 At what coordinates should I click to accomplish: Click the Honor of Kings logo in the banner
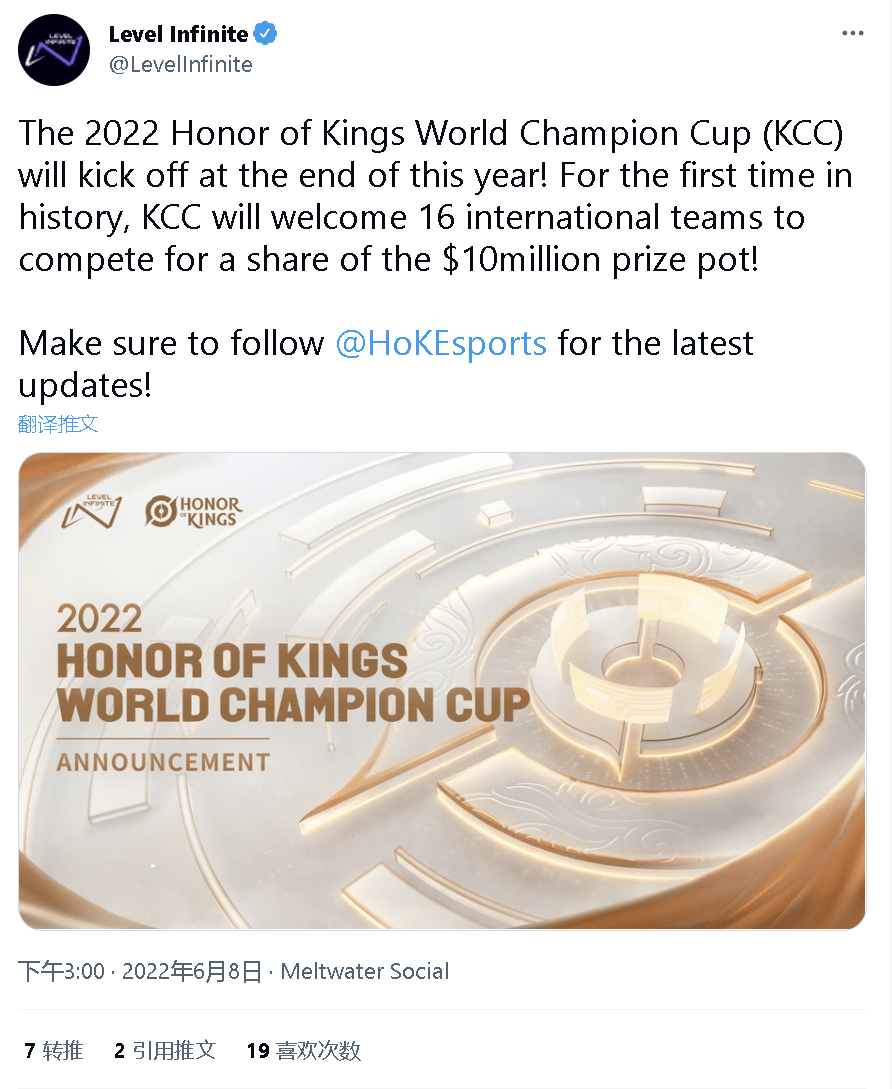[192, 511]
